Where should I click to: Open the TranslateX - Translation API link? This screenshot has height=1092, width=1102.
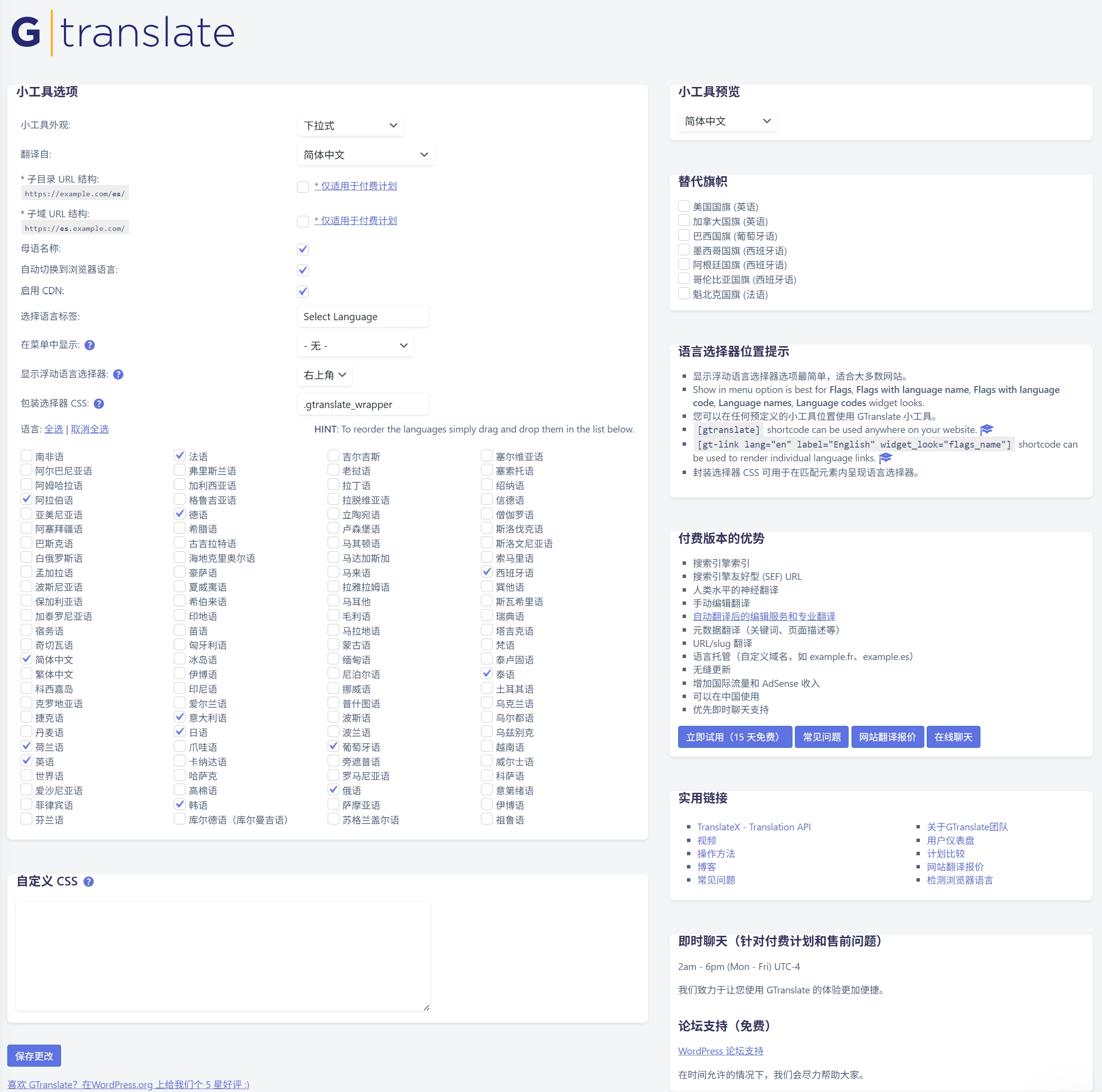pos(753,827)
